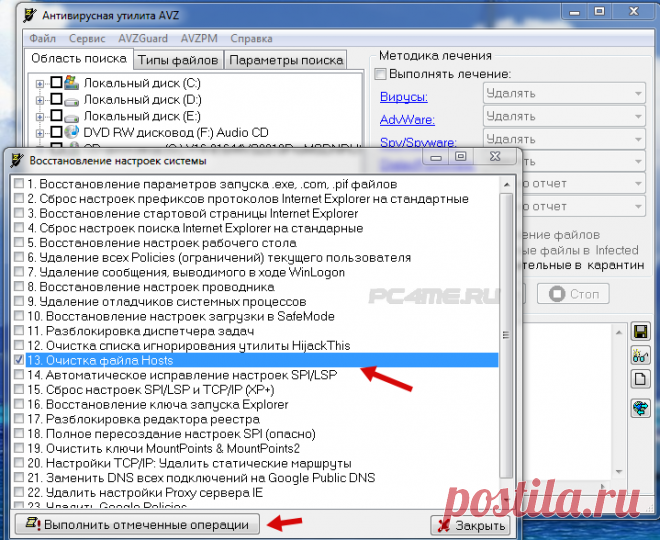Click the DVD RW drive (F:) disc icon
The image size is (660, 540).
tap(72, 132)
